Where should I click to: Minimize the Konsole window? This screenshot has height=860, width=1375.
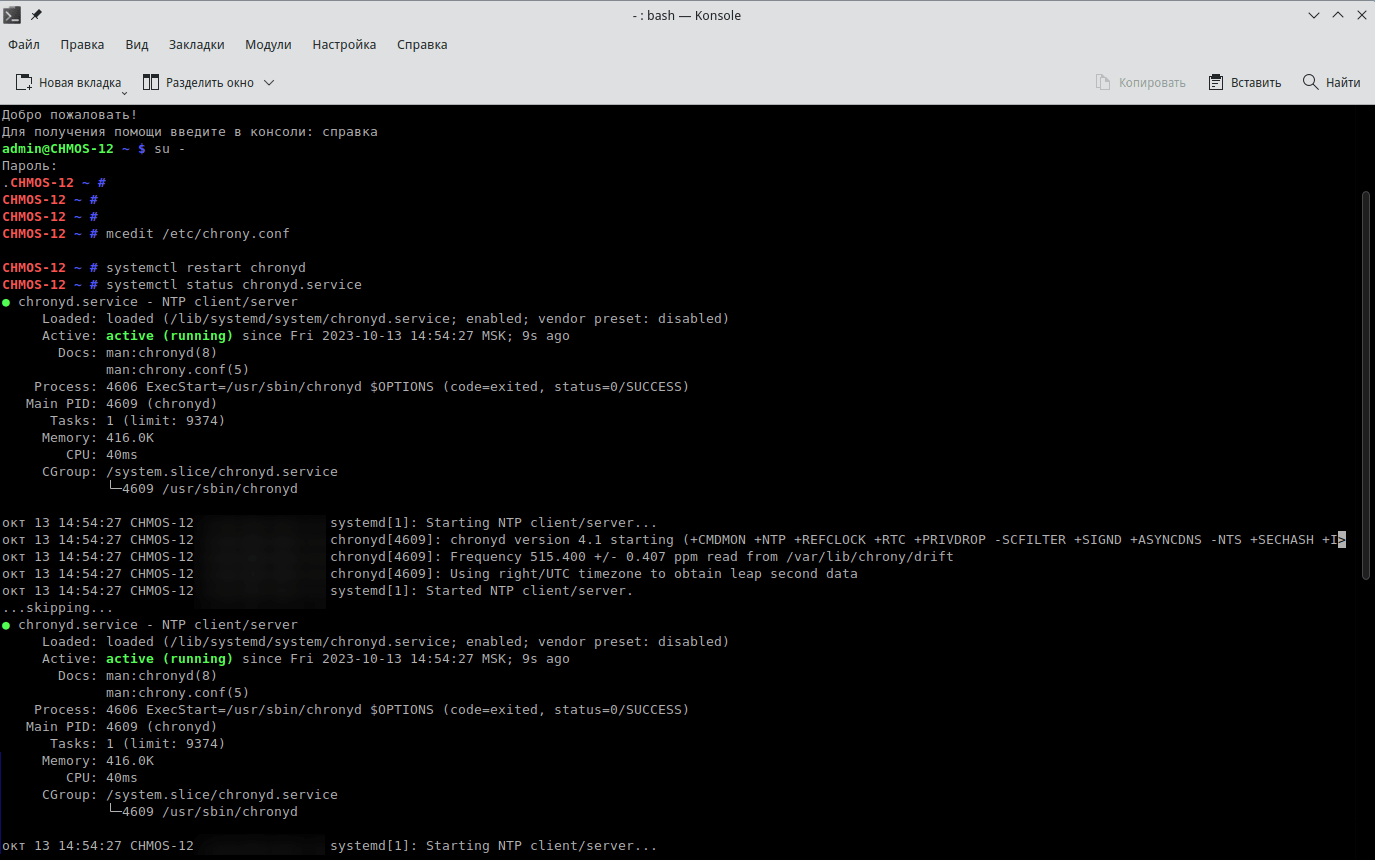pyautogui.click(x=1311, y=15)
